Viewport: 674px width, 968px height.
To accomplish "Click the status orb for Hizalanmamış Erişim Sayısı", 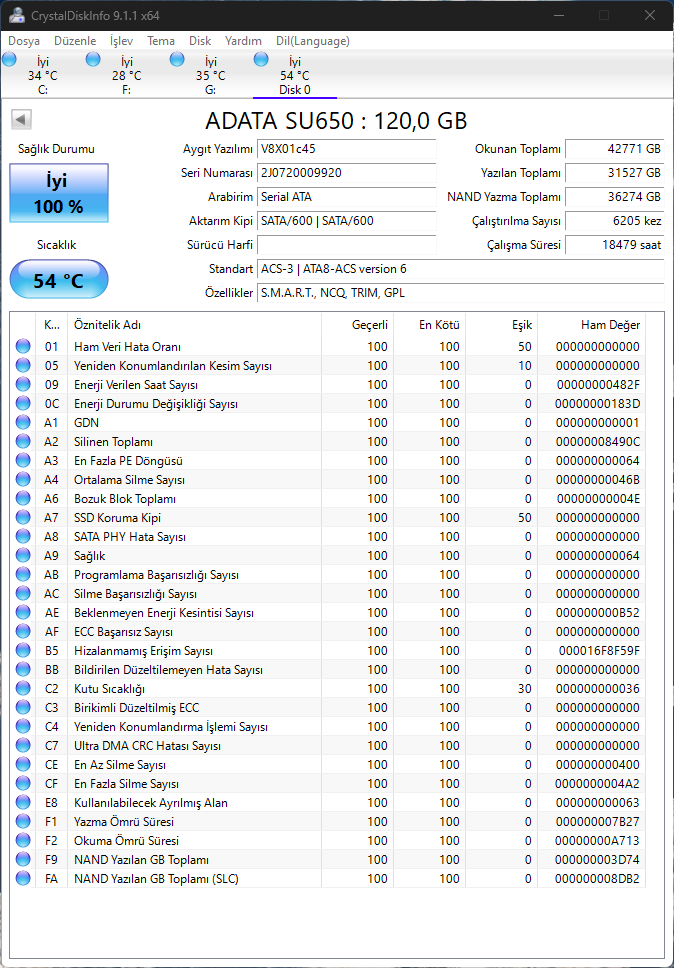I will (x=23, y=651).
